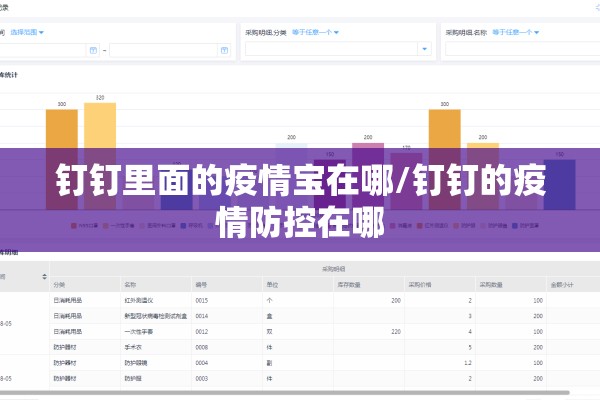Click the 库存数量 column header

pyautogui.click(x=349, y=285)
